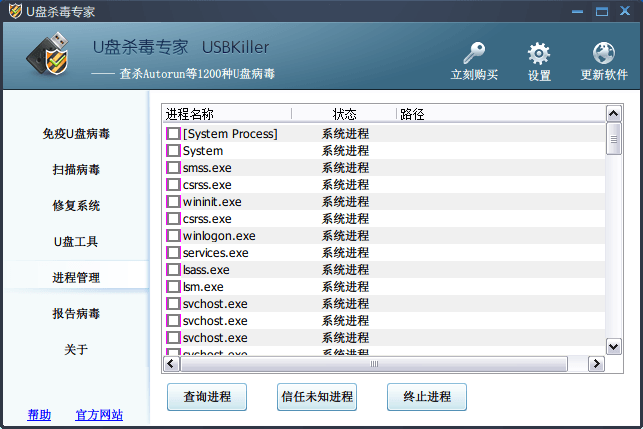Minimize the U盘杀毒专家 window
The height and width of the screenshot is (429, 643).
tap(577, 11)
